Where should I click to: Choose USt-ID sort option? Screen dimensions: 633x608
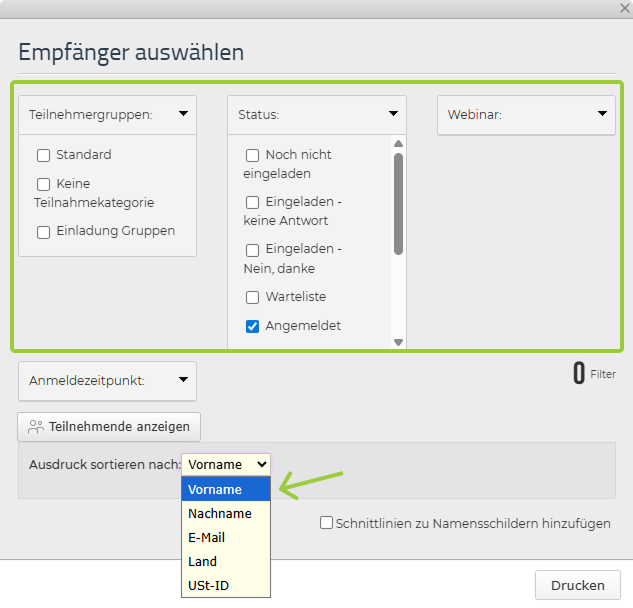208,585
